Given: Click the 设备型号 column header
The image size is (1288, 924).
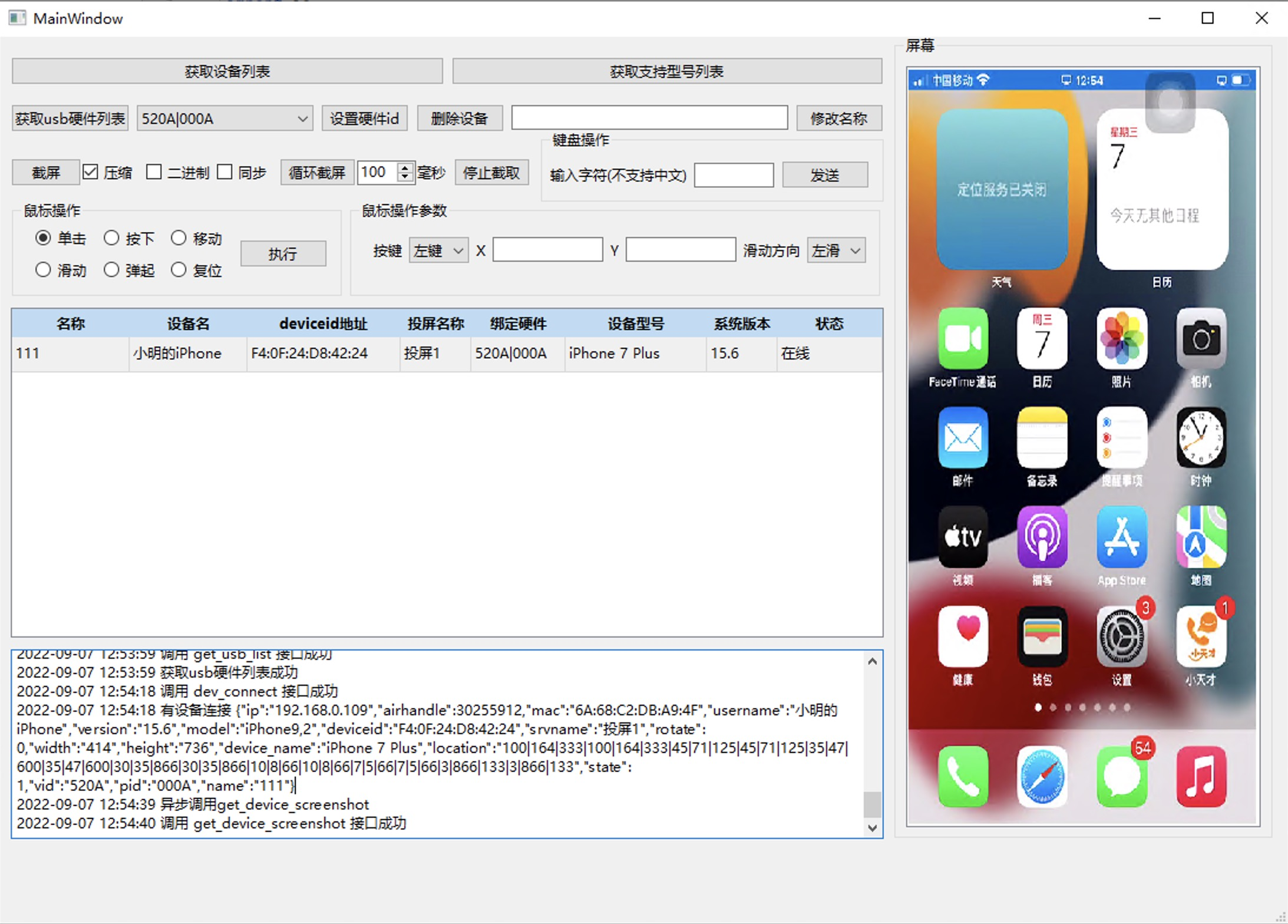Looking at the screenshot, I should [635, 324].
